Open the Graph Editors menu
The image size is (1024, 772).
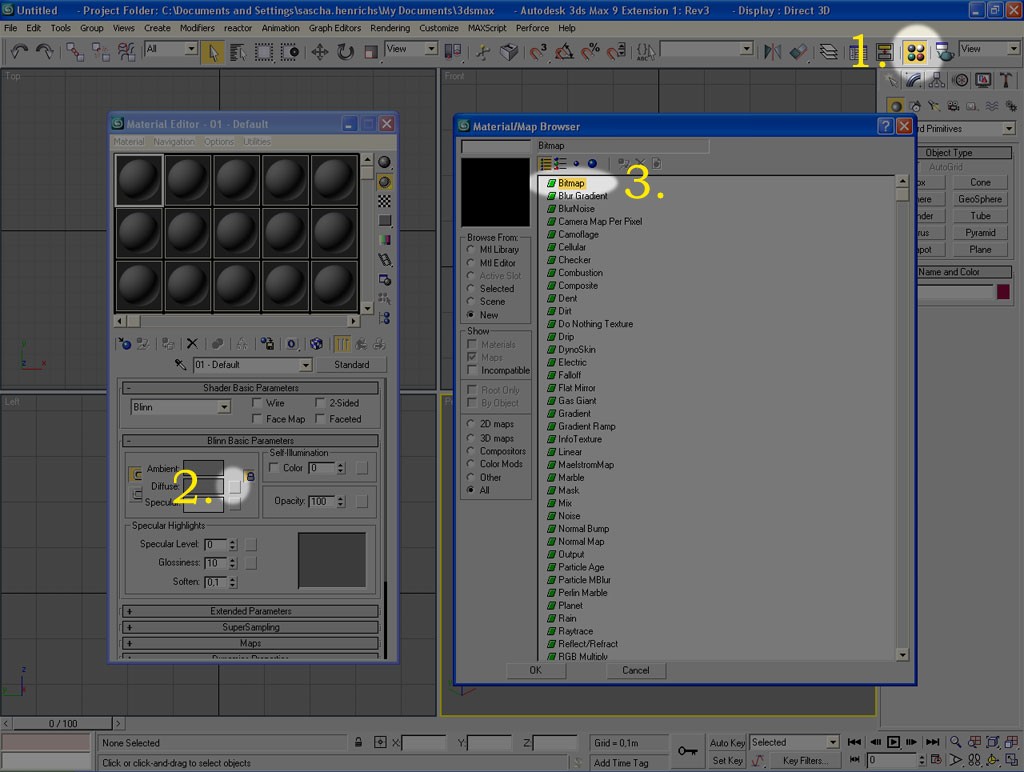335,28
